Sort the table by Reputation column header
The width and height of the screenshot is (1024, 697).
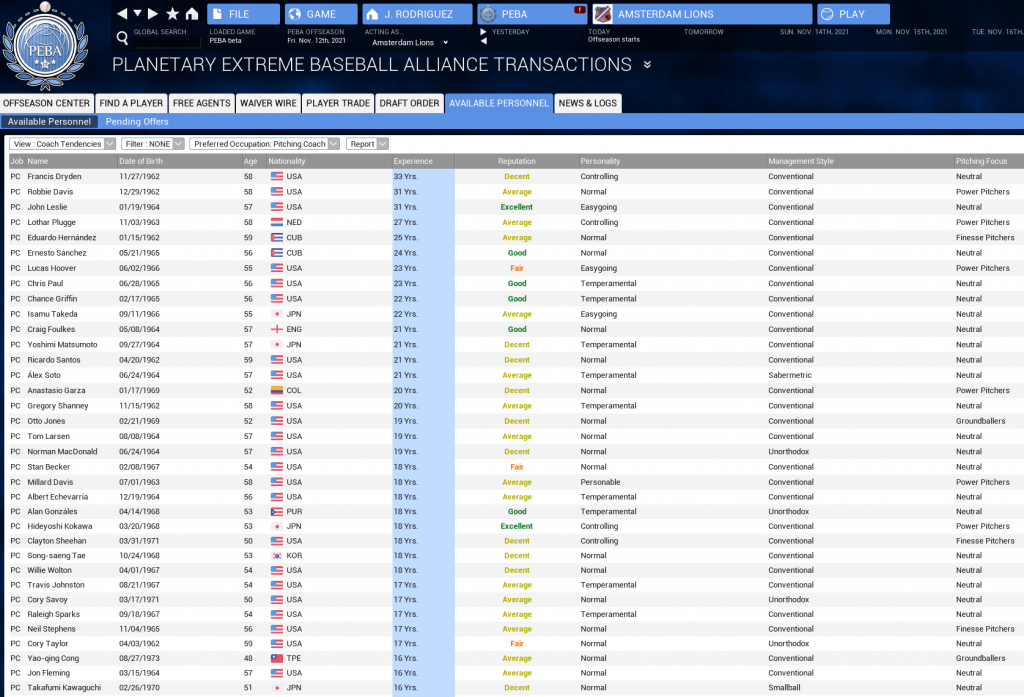click(517, 161)
